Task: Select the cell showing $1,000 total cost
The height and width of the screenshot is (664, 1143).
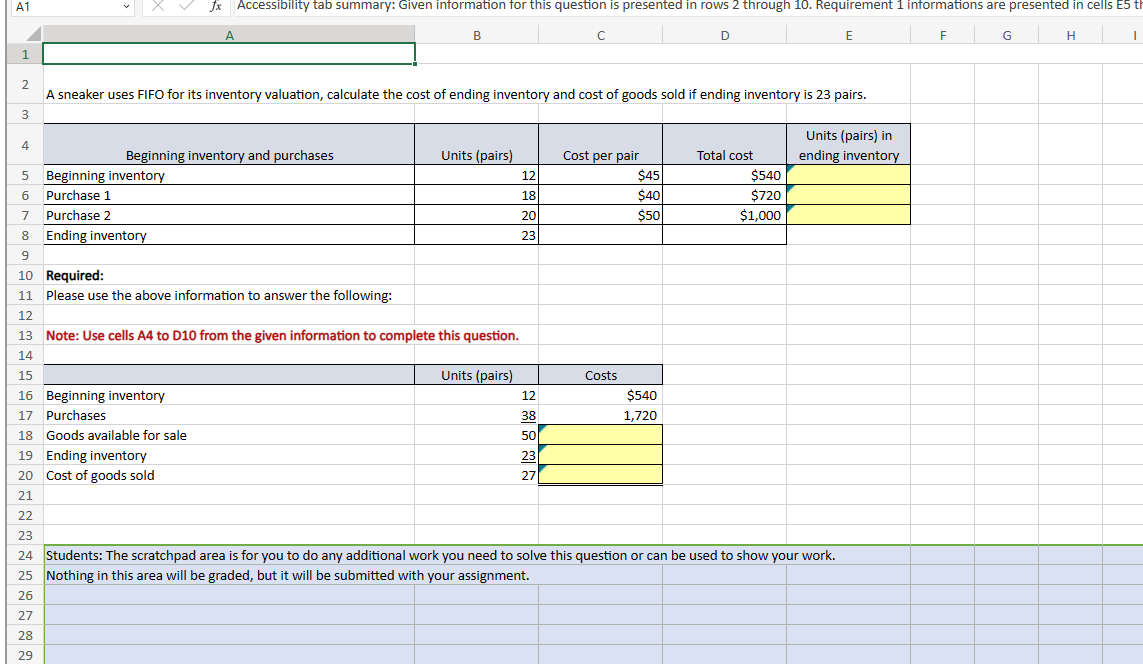Action: click(x=724, y=215)
